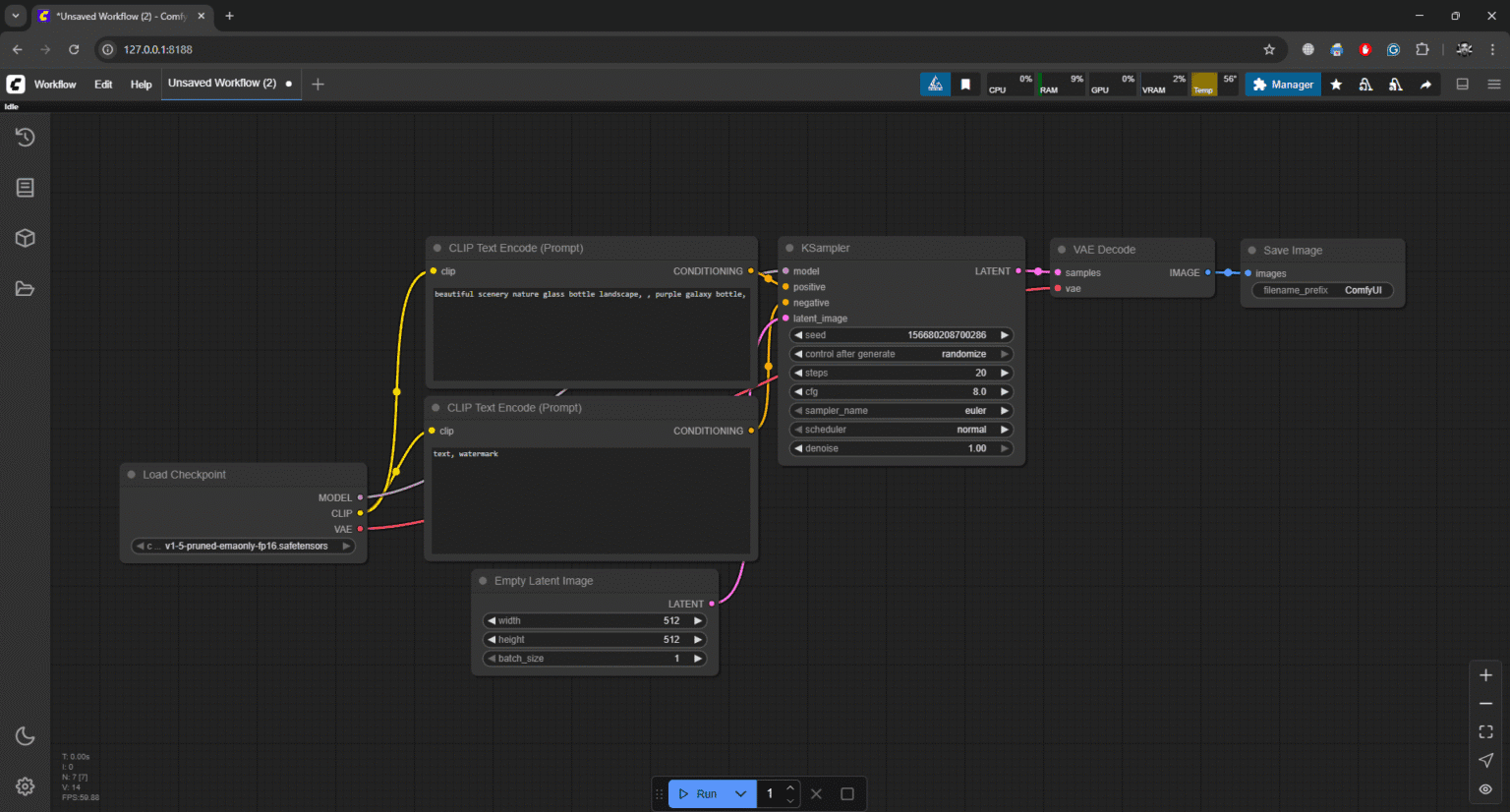Open the checkpoint model file selector
Screen dimensions: 1510x812
[x=244, y=546]
